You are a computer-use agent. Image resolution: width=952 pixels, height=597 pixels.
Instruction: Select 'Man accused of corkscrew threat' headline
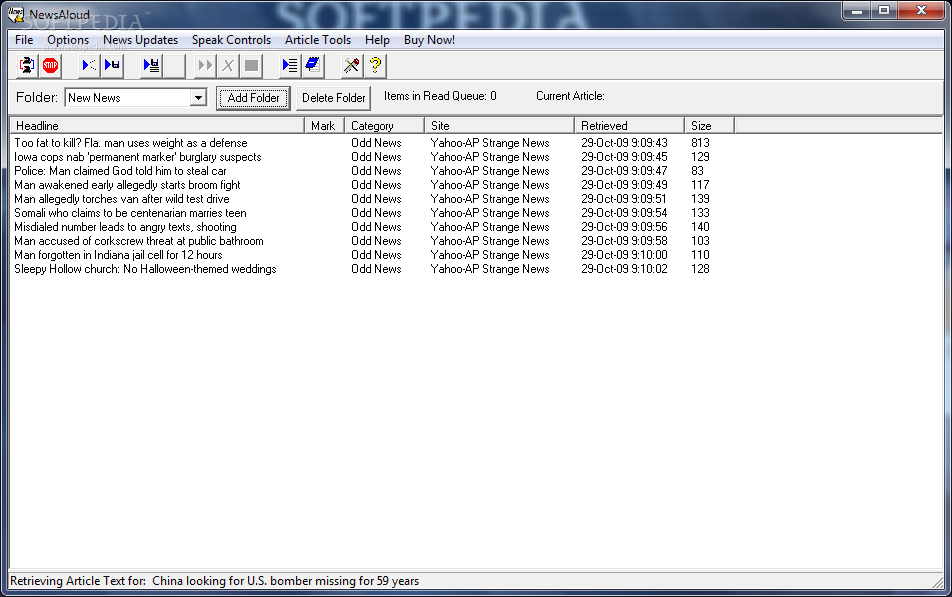click(x=139, y=241)
